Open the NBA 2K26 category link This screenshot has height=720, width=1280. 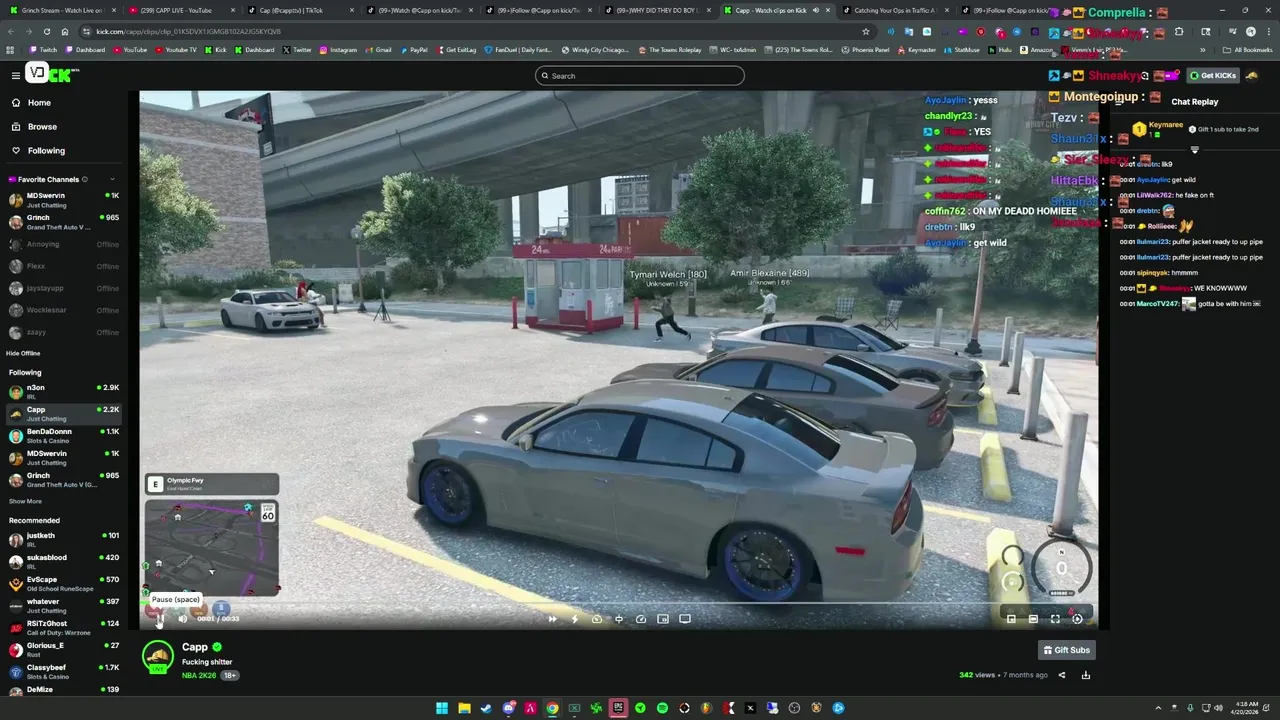(x=199, y=676)
